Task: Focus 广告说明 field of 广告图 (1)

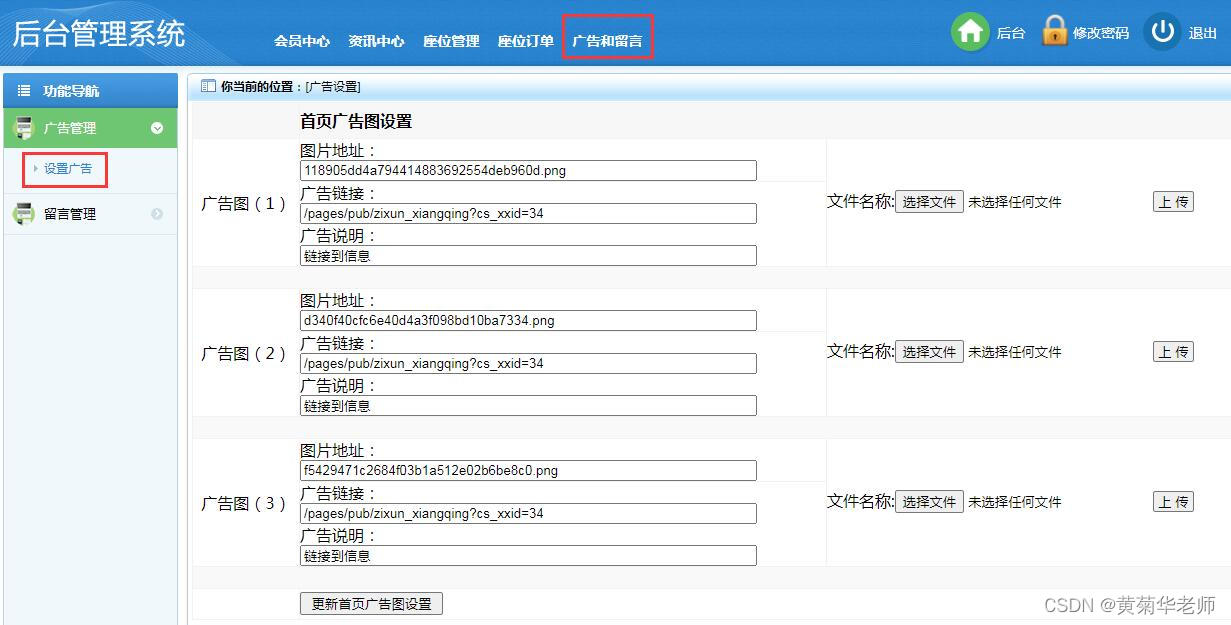Action: click(528, 256)
